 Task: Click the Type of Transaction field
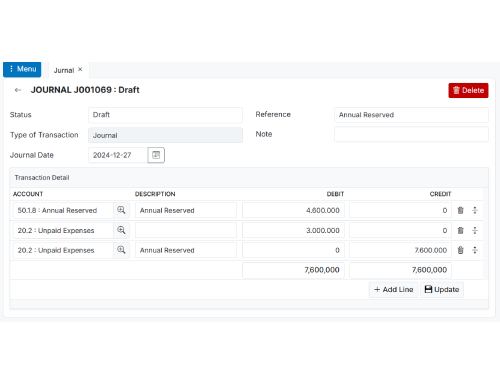pyautogui.click(x=165, y=135)
